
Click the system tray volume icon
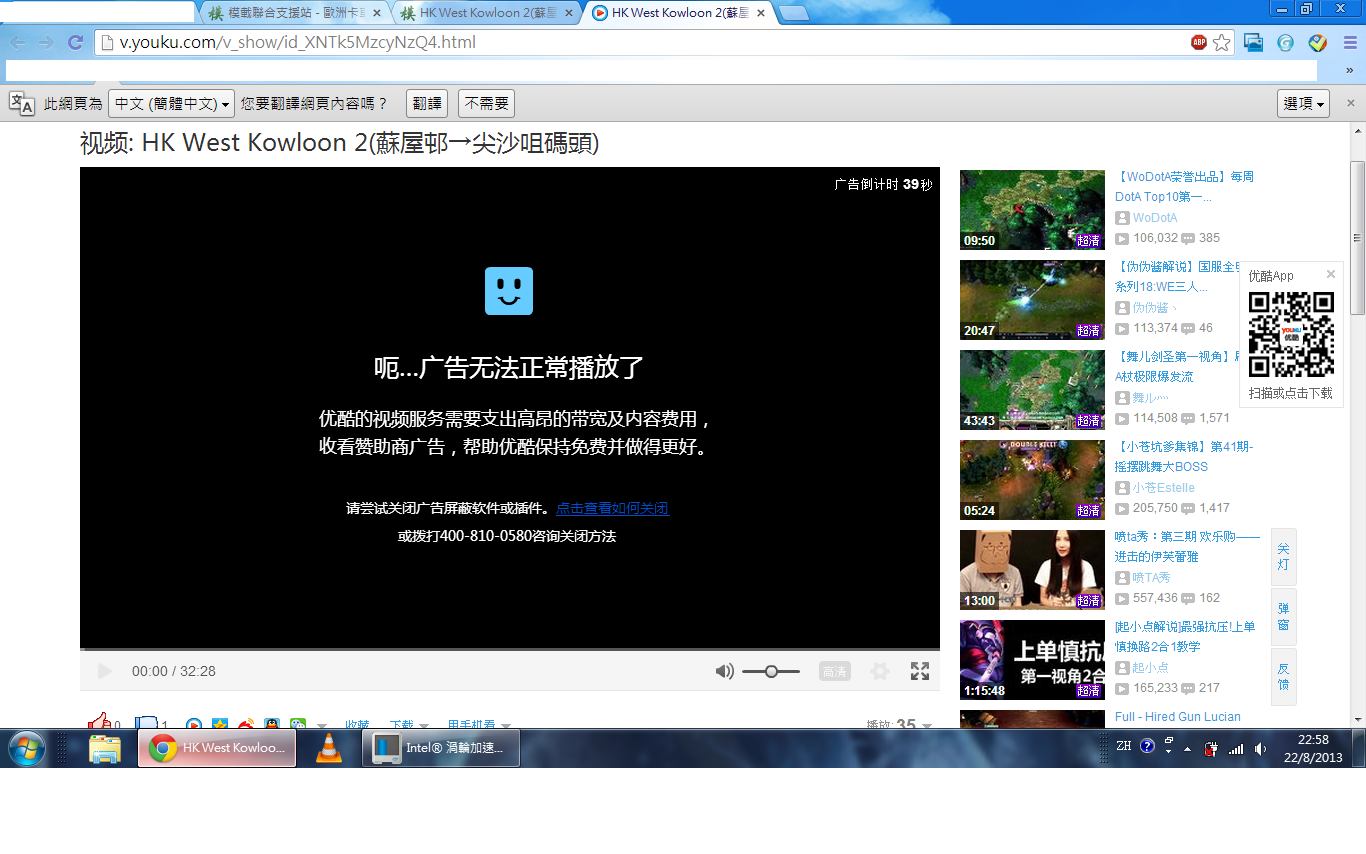tap(1259, 748)
